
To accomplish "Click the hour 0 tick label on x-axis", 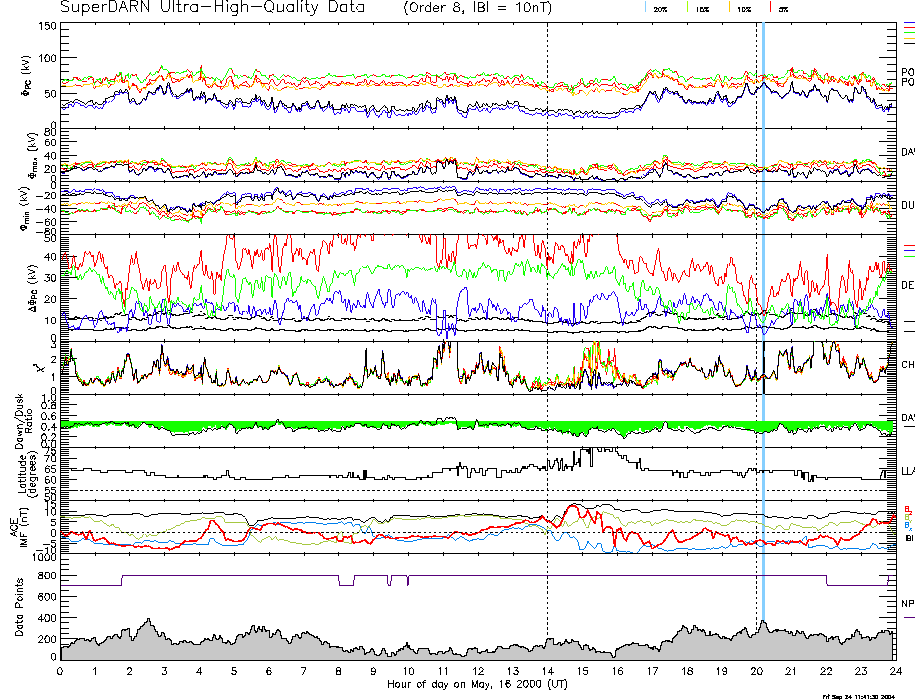I will (x=60, y=672).
